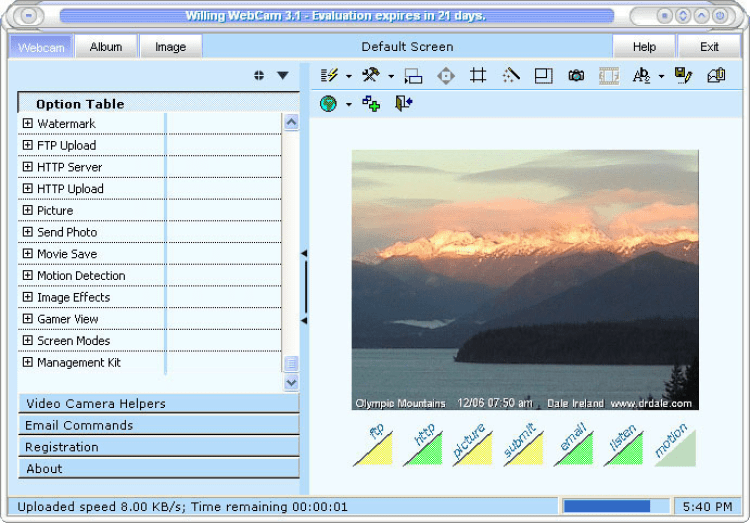Viewport: 750px width, 523px height.
Task: Click the exit door icon in toolbar
Action: pyautogui.click(x=403, y=104)
